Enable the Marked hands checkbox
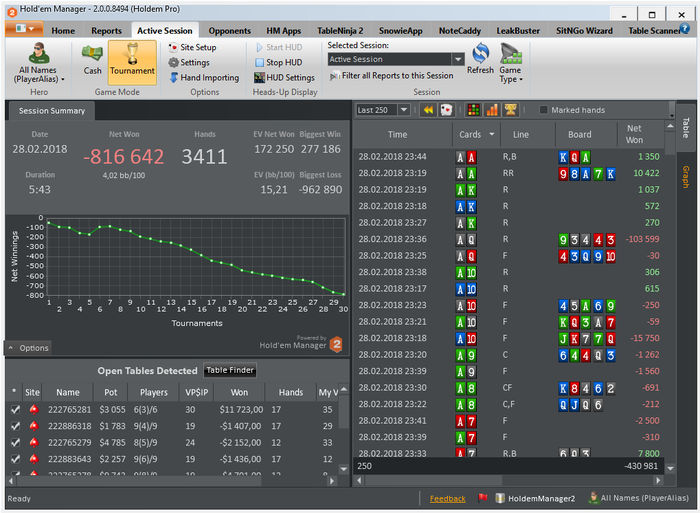Image resolution: width=700 pixels, height=513 pixels. click(544, 110)
